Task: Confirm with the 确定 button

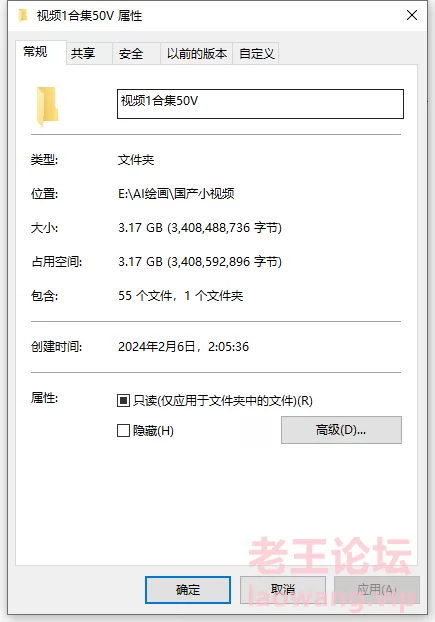Action: [188, 589]
